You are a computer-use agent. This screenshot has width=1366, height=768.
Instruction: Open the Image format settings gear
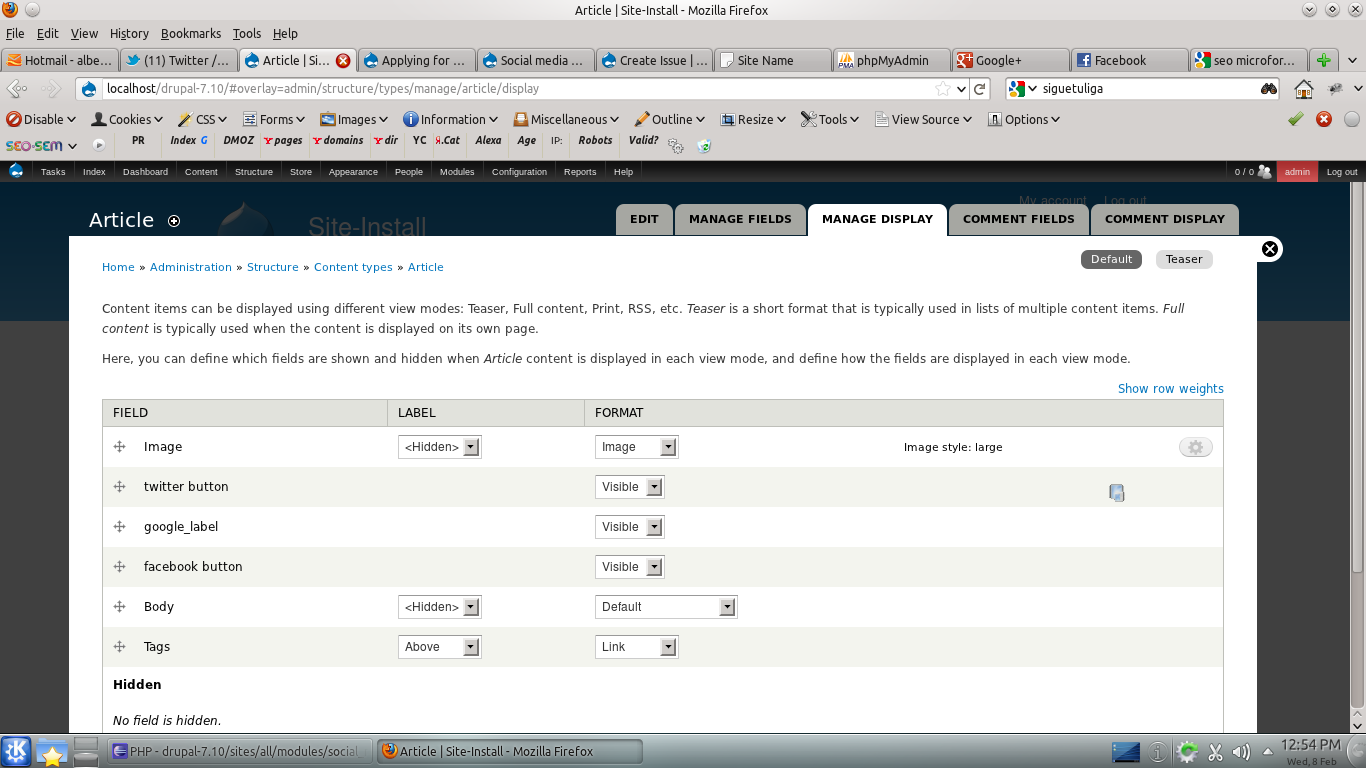pos(1196,447)
